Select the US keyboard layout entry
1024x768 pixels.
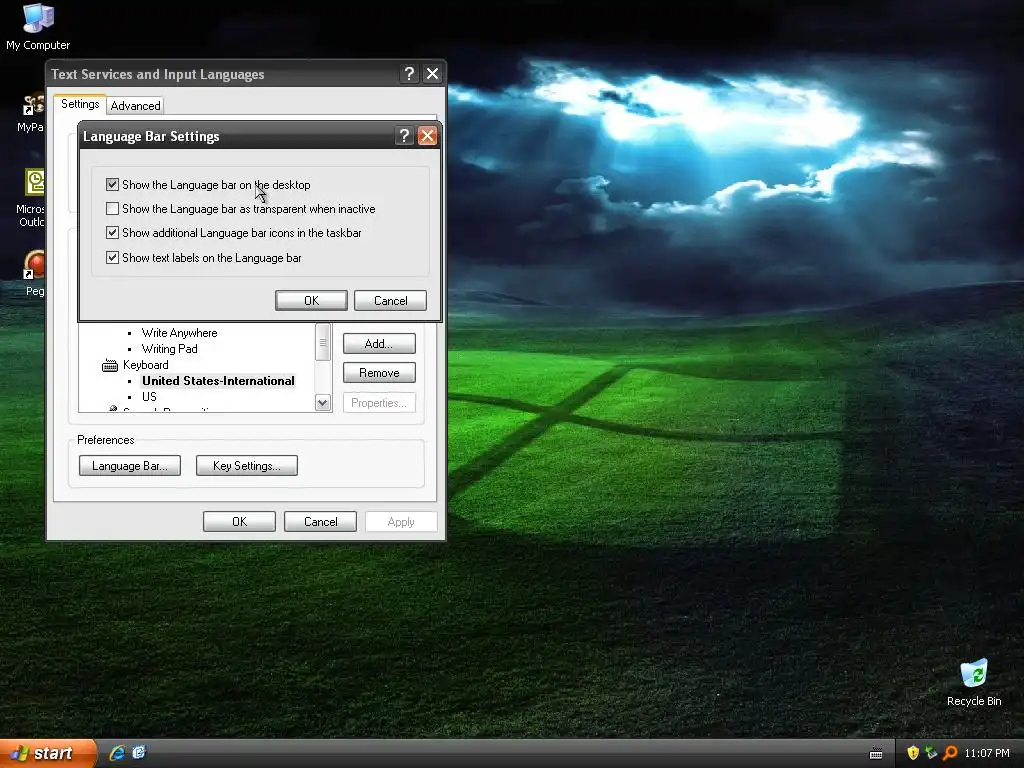click(x=150, y=397)
